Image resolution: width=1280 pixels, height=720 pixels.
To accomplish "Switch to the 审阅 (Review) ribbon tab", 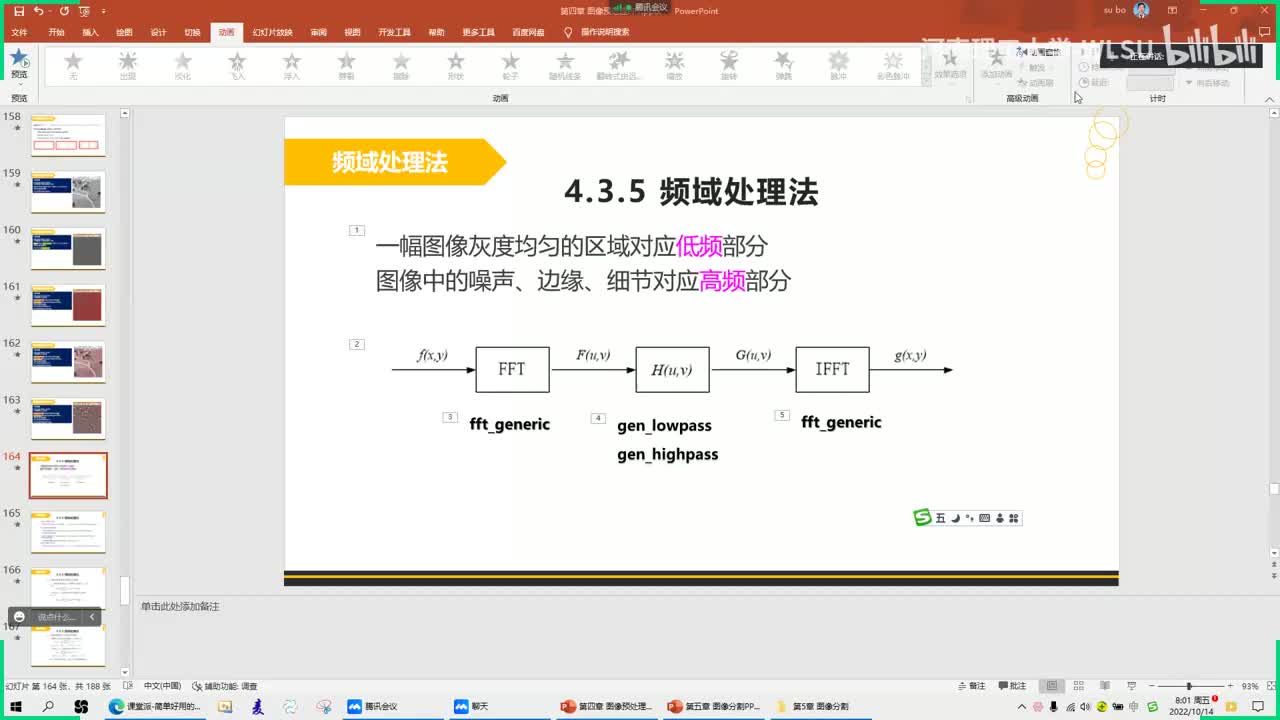I will [318, 32].
